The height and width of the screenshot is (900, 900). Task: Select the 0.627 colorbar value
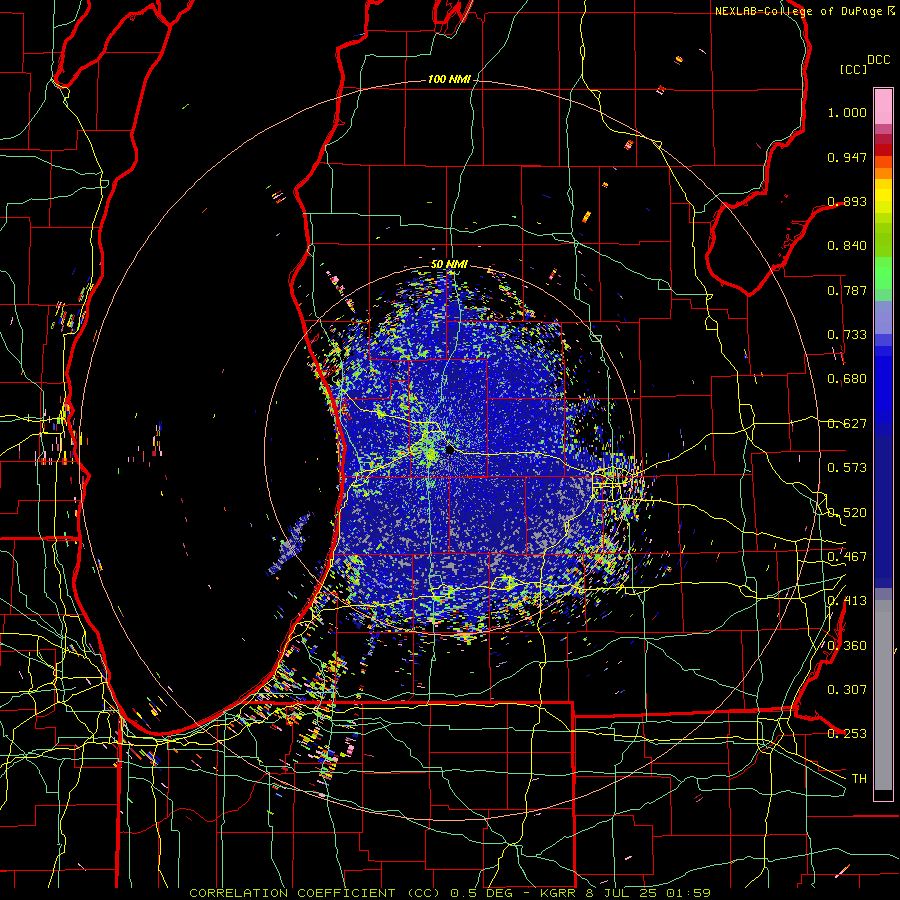click(x=847, y=424)
